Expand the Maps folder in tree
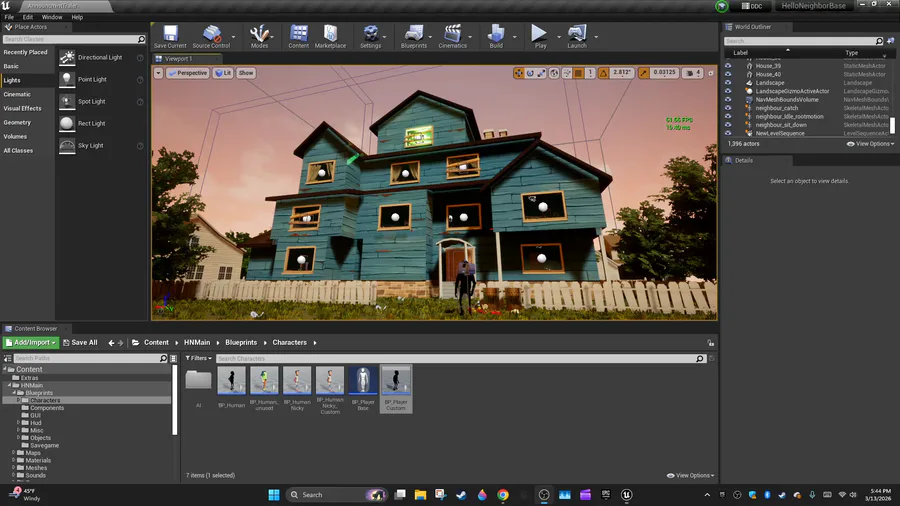900x506 pixels. 13,453
